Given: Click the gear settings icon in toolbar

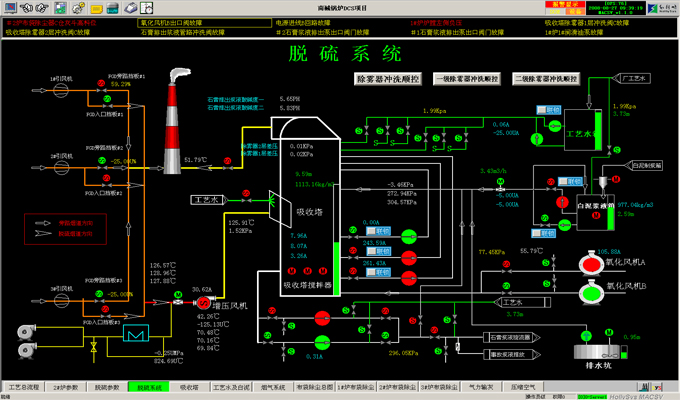Looking at the screenshot, I should [x=78, y=7].
